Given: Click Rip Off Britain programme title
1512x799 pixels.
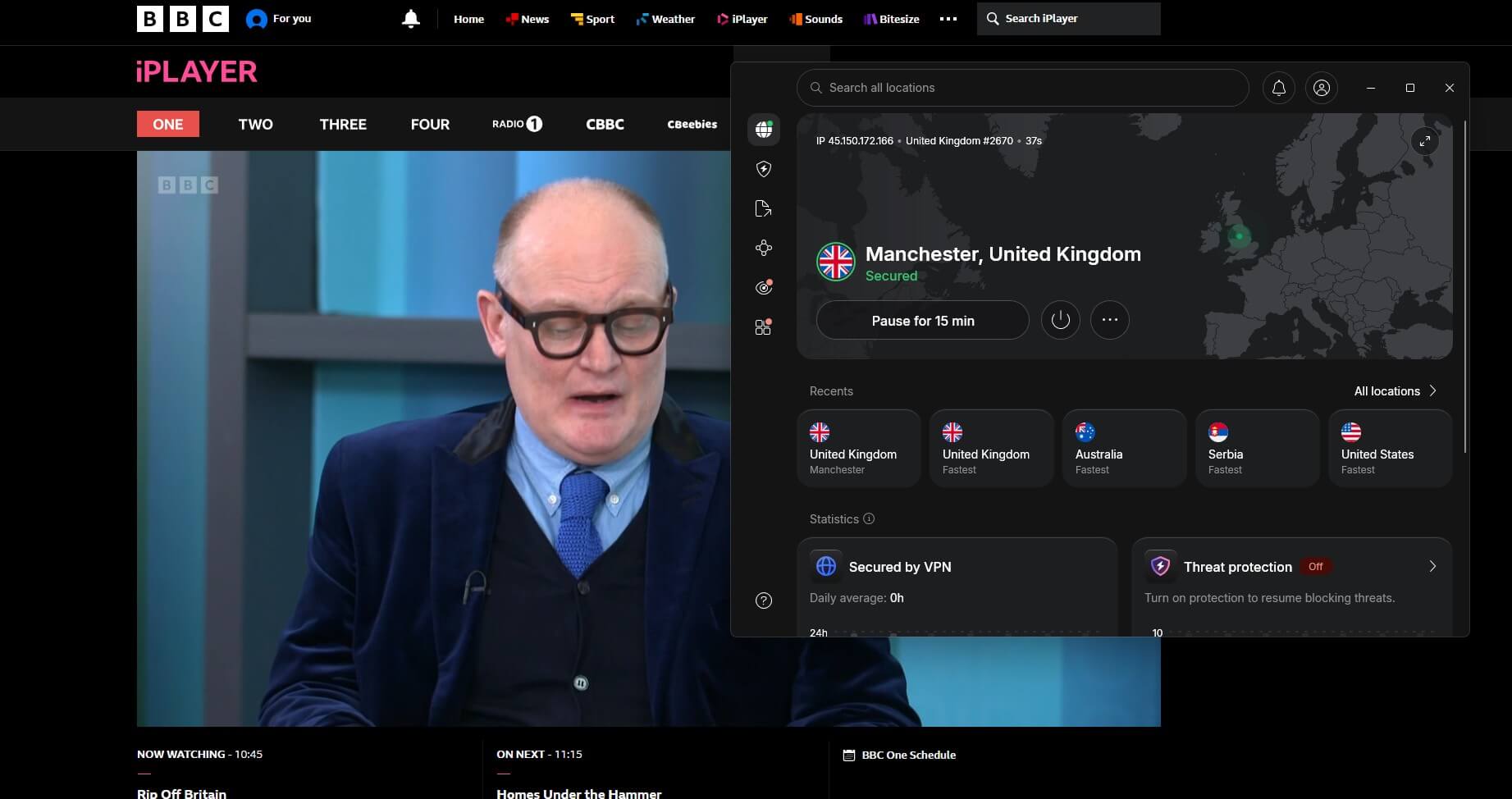Looking at the screenshot, I should [181, 793].
